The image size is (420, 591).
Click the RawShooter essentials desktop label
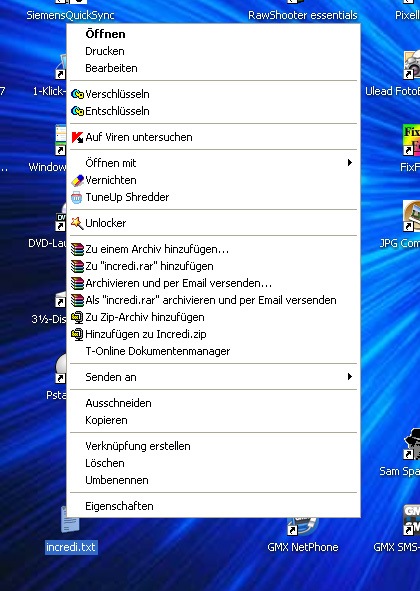(x=303, y=15)
